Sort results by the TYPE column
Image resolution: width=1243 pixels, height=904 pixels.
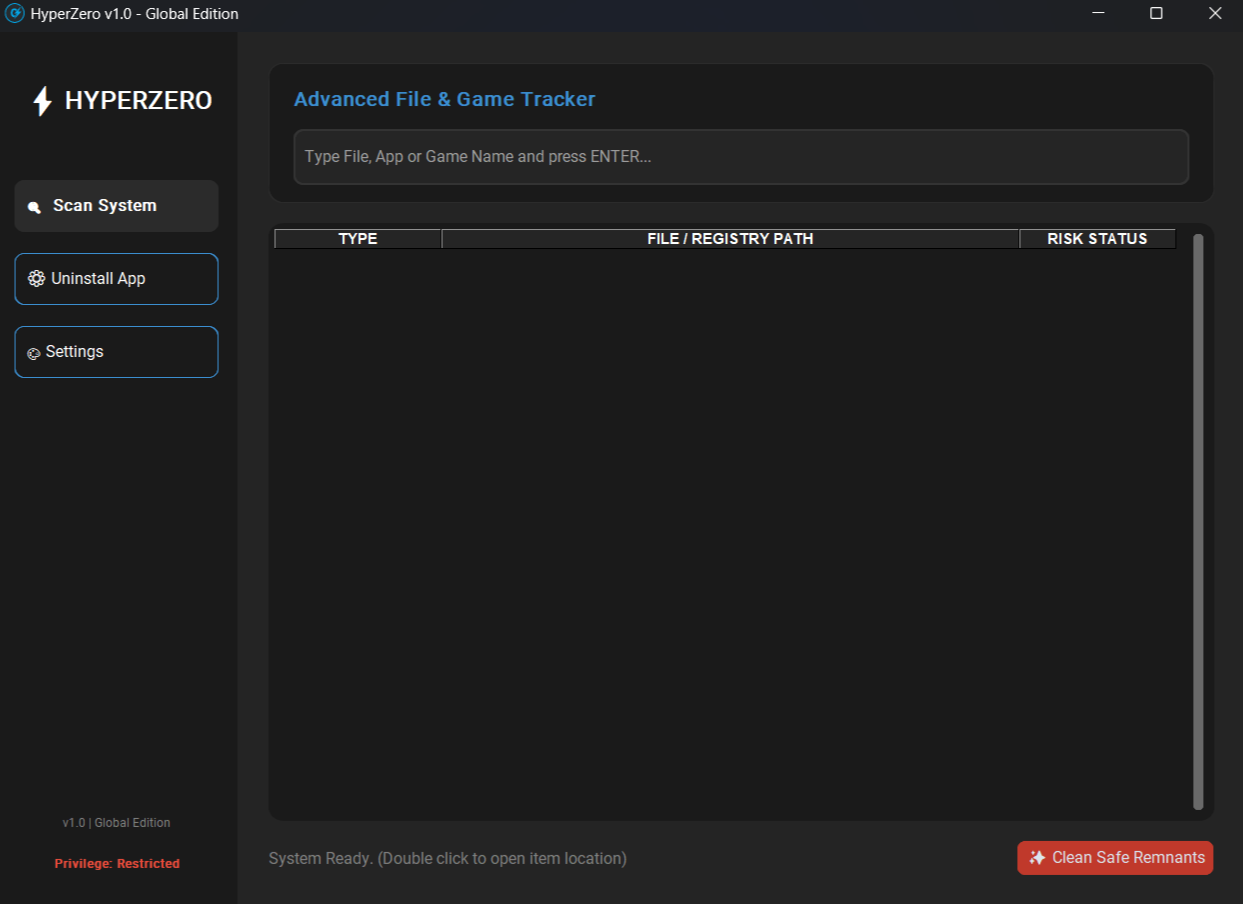pos(358,238)
